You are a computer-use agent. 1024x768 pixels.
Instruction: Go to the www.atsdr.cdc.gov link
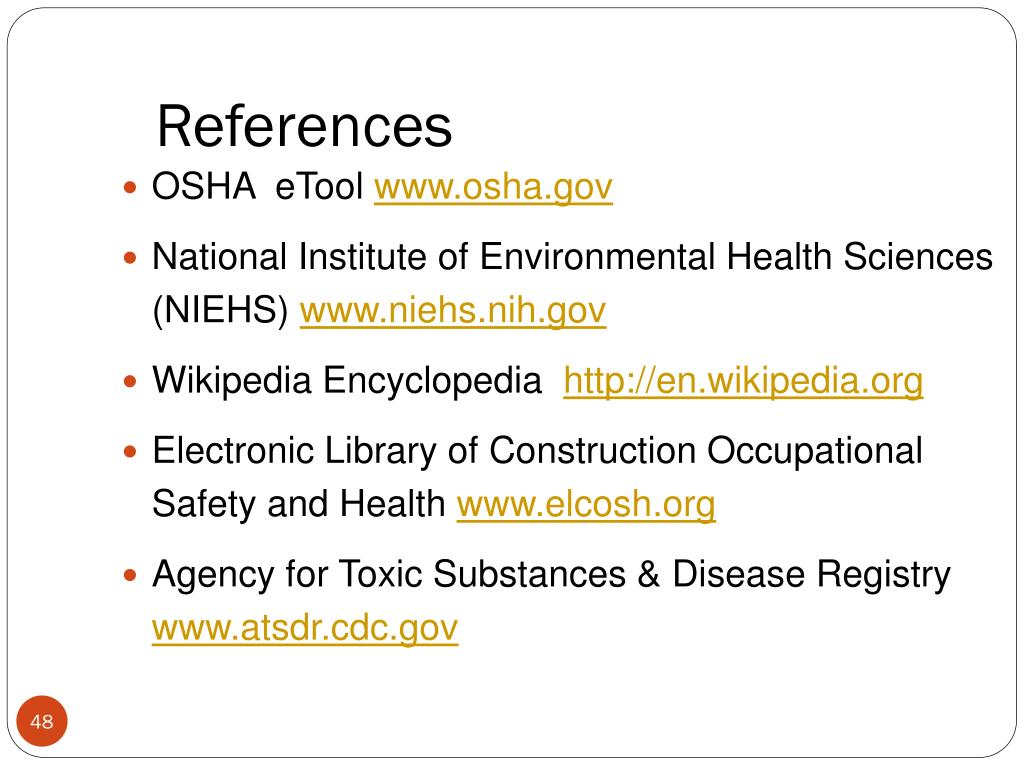pos(305,628)
